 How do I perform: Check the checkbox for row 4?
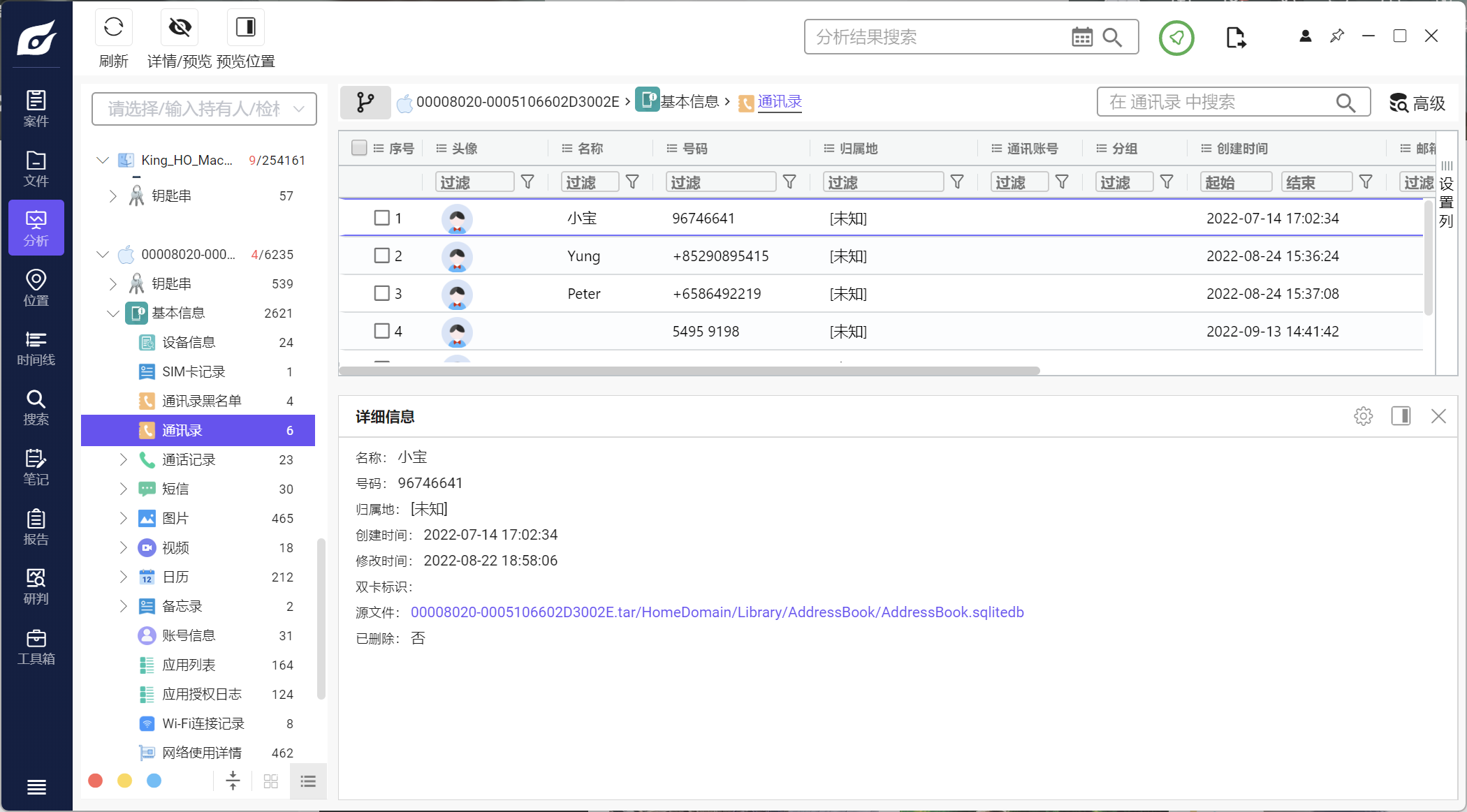[382, 331]
